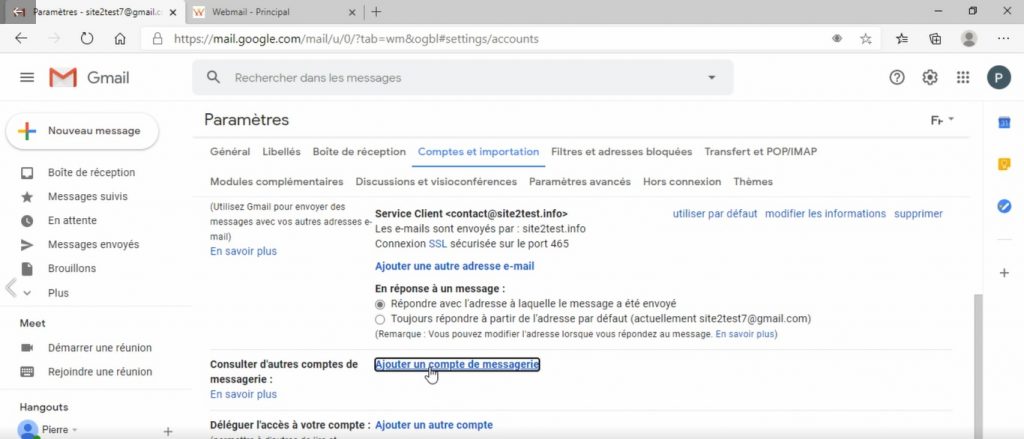The height and width of the screenshot is (439, 1024).
Task: Click Ajouter un autre compte link
Action: click(434, 425)
